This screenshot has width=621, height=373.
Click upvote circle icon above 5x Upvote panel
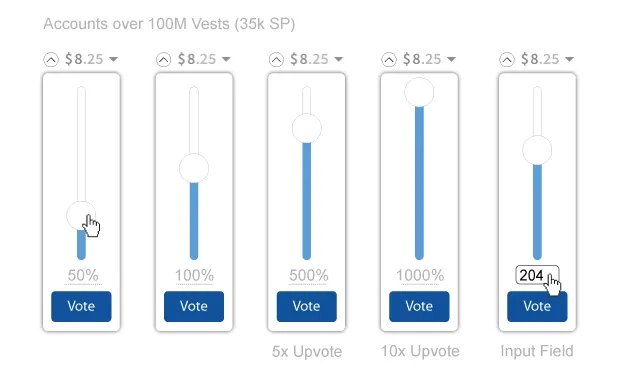(x=276, y=60)
